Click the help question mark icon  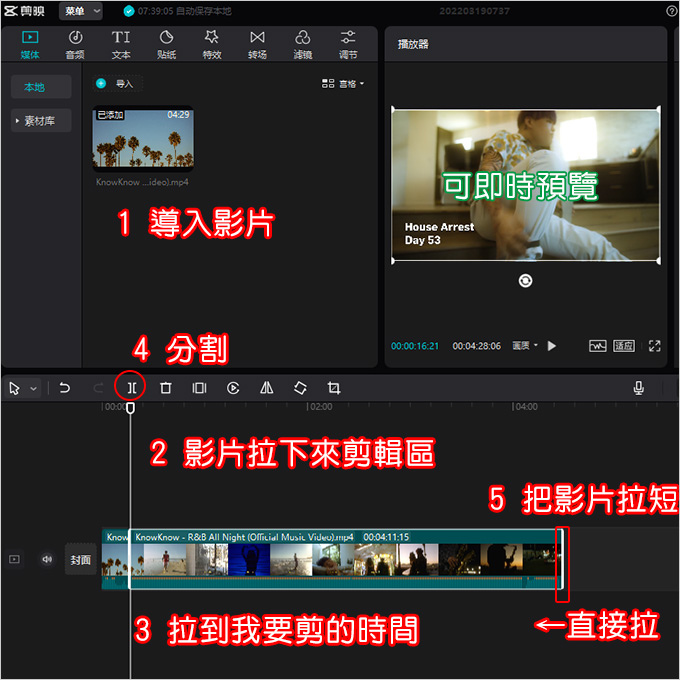671,11
